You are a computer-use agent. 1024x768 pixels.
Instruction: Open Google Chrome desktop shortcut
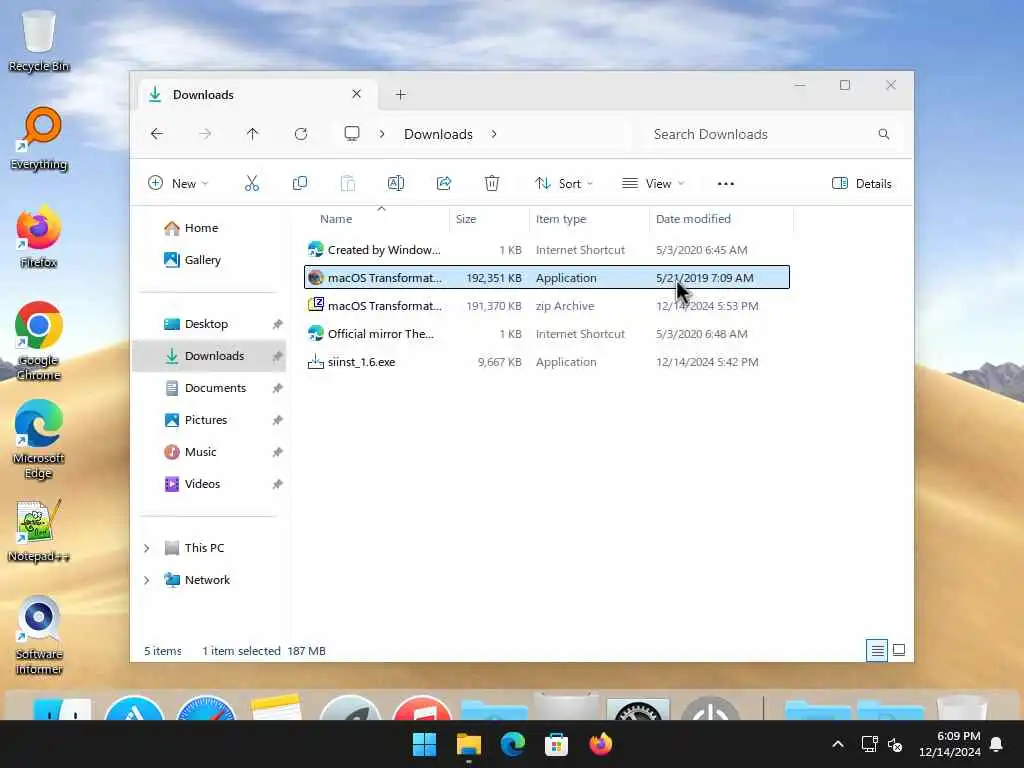pos(39,341)
